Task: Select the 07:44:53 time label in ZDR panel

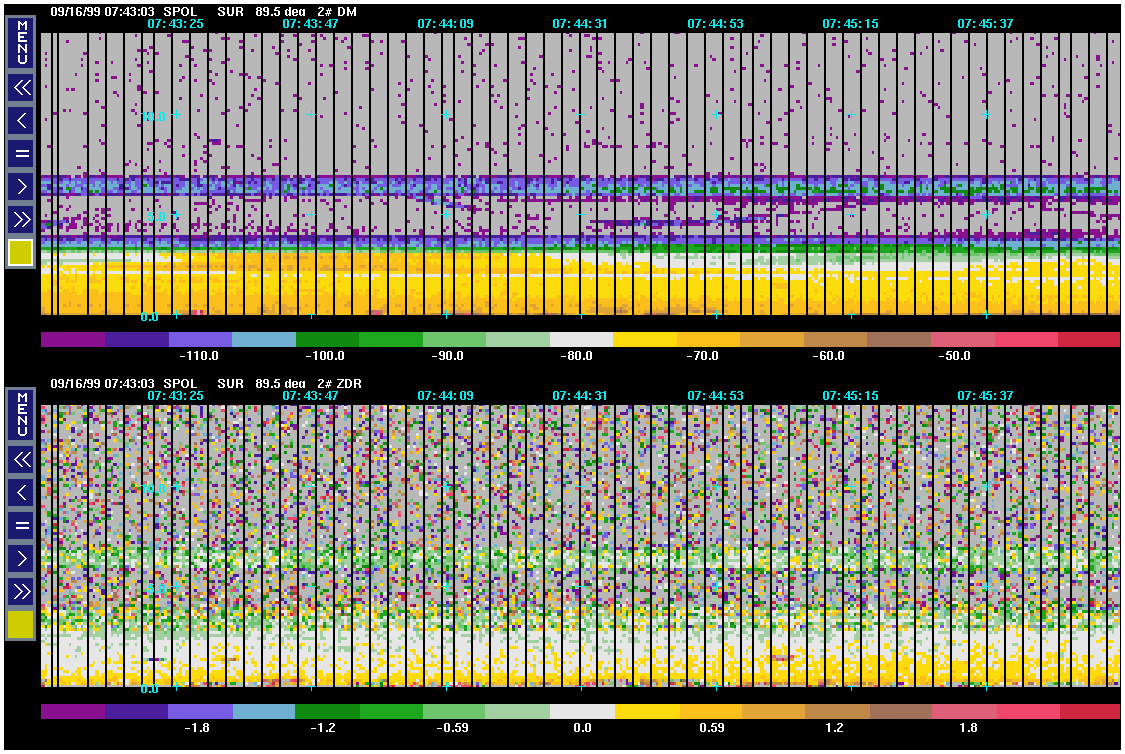Action: tap(715, 395)
